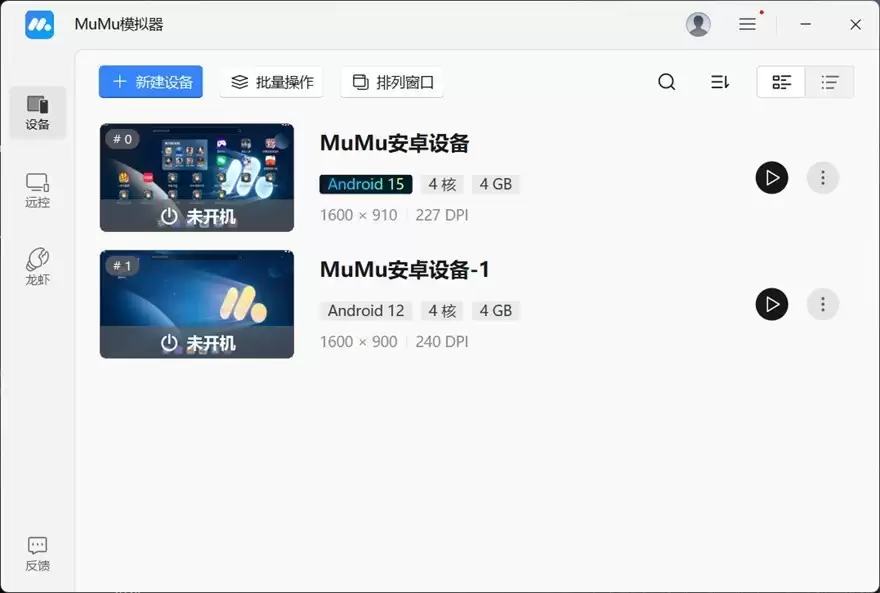Click the 4 核 tag of Android 15 device
880x593 pixels.
442,184
